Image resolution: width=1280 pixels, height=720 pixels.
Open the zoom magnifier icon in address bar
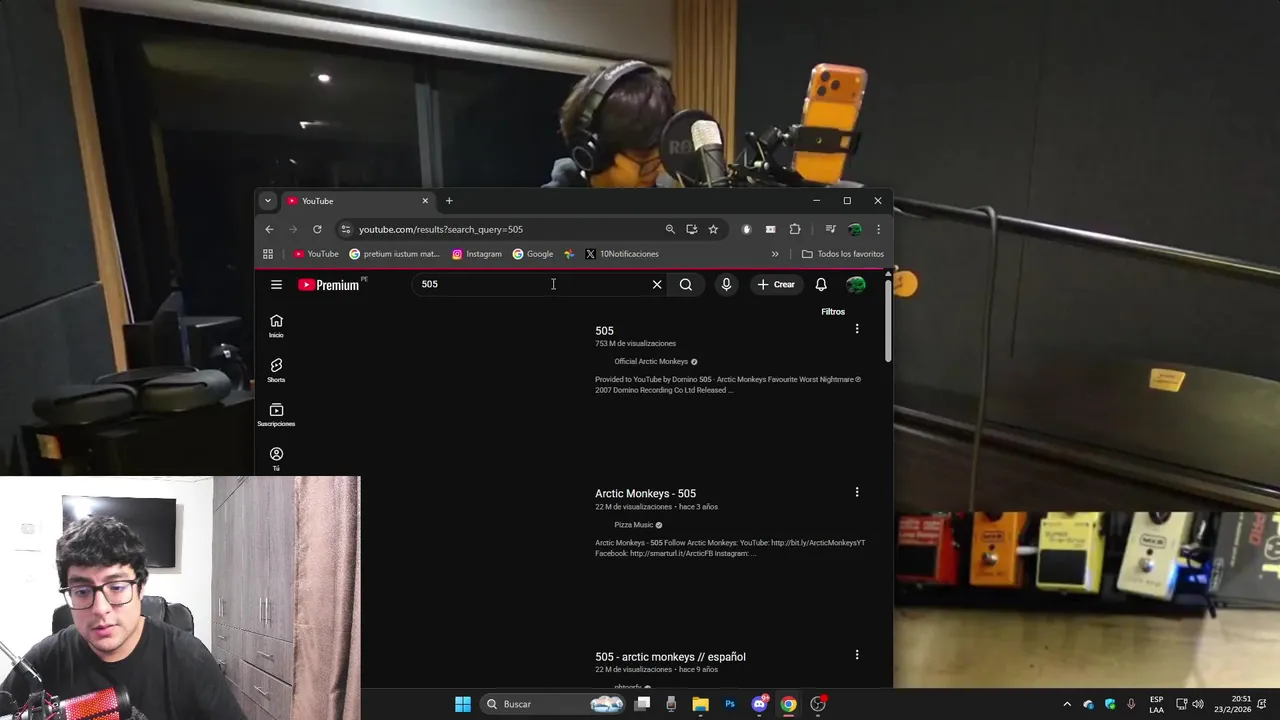click(x=670, y=230)
